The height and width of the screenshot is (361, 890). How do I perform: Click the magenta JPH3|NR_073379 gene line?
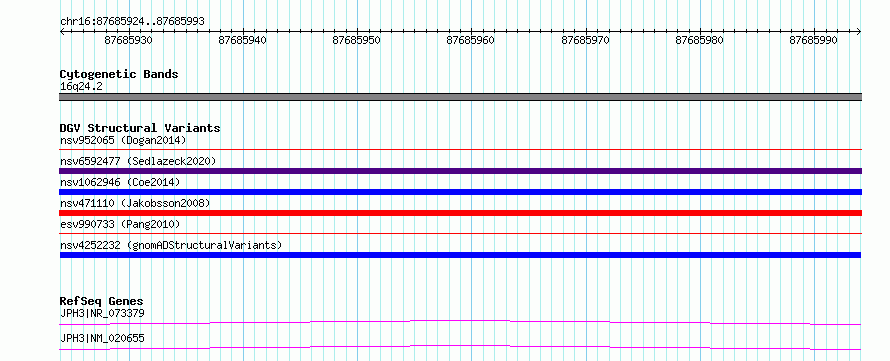click(460, 322)
